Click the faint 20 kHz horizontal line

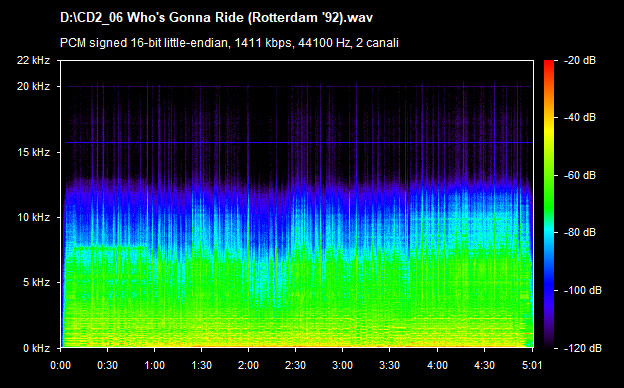(x=297, y=86)
